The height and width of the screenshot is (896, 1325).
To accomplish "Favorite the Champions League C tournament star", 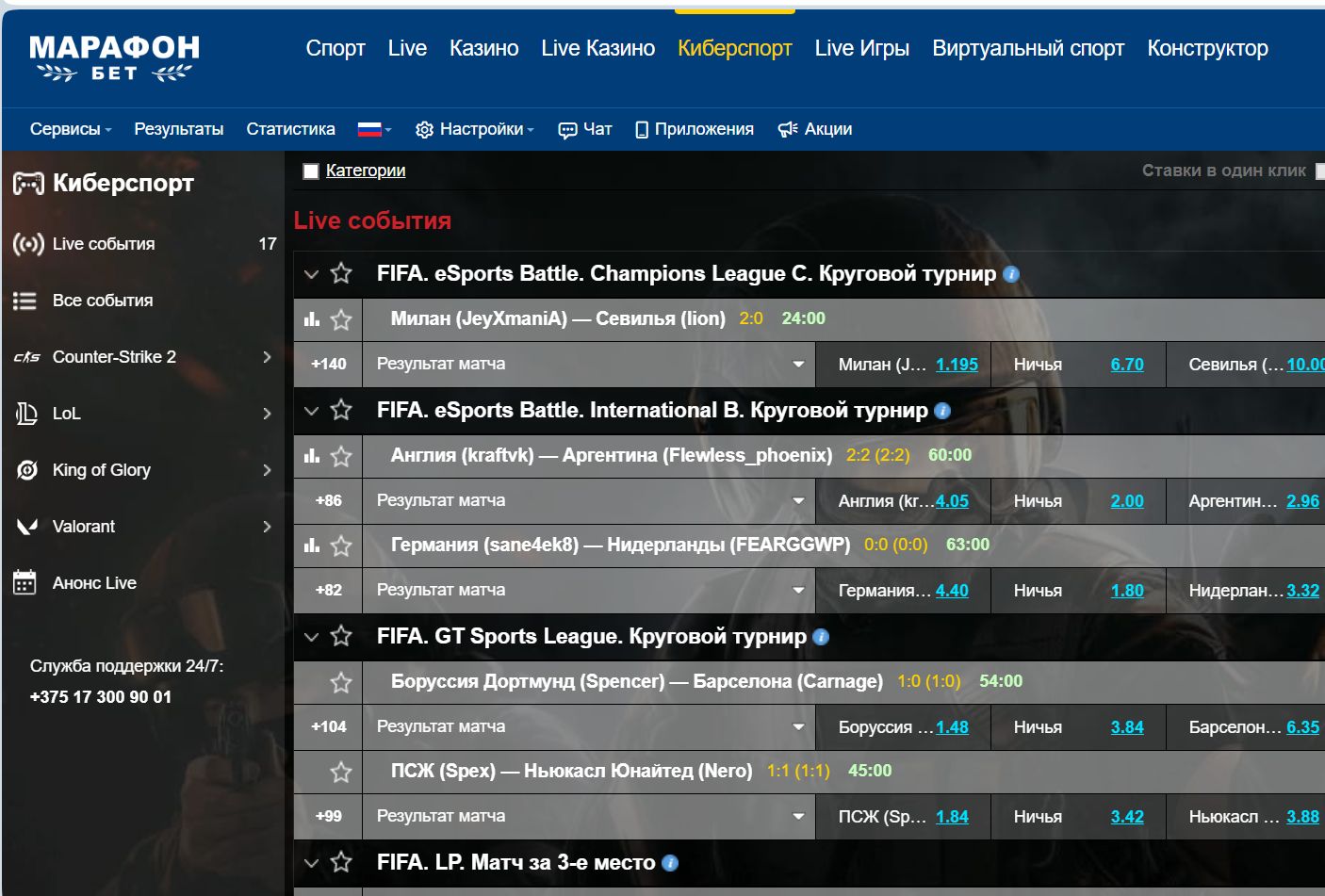I will [x=341, y=273].
